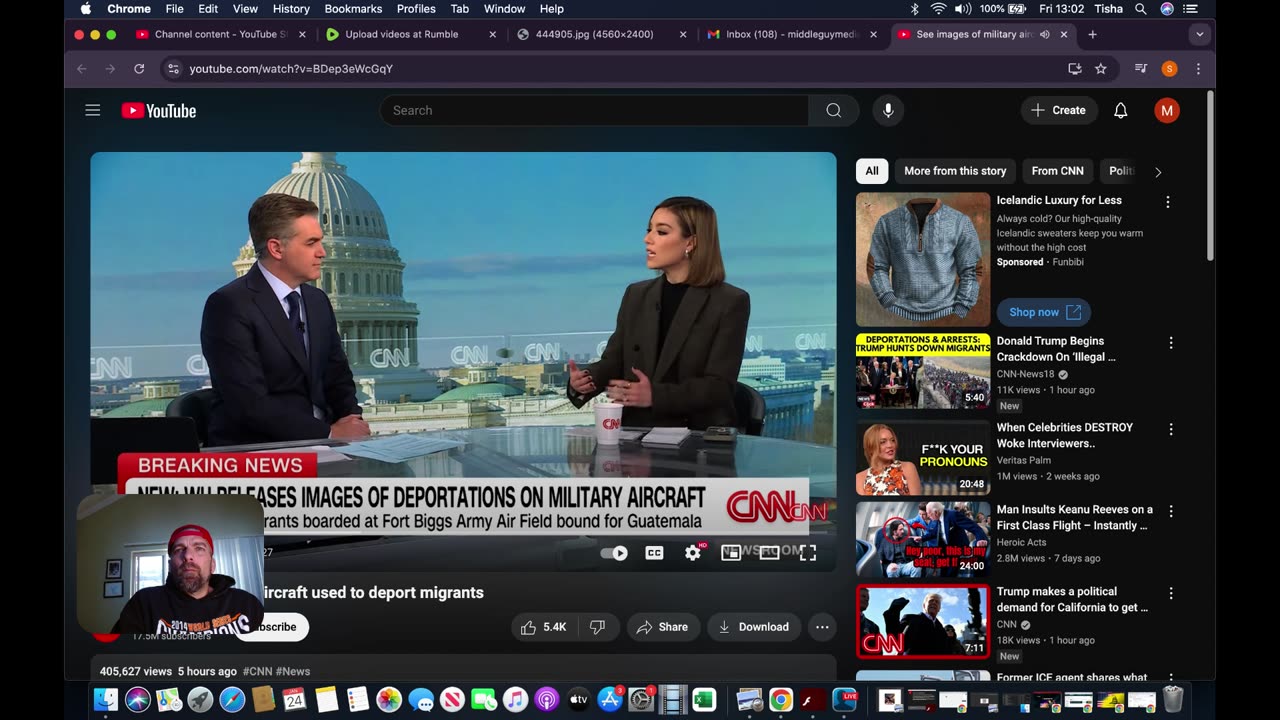Go back in Chrome navigation
The height and width of the screenshot is (720, 1280).
coord(82,69)
